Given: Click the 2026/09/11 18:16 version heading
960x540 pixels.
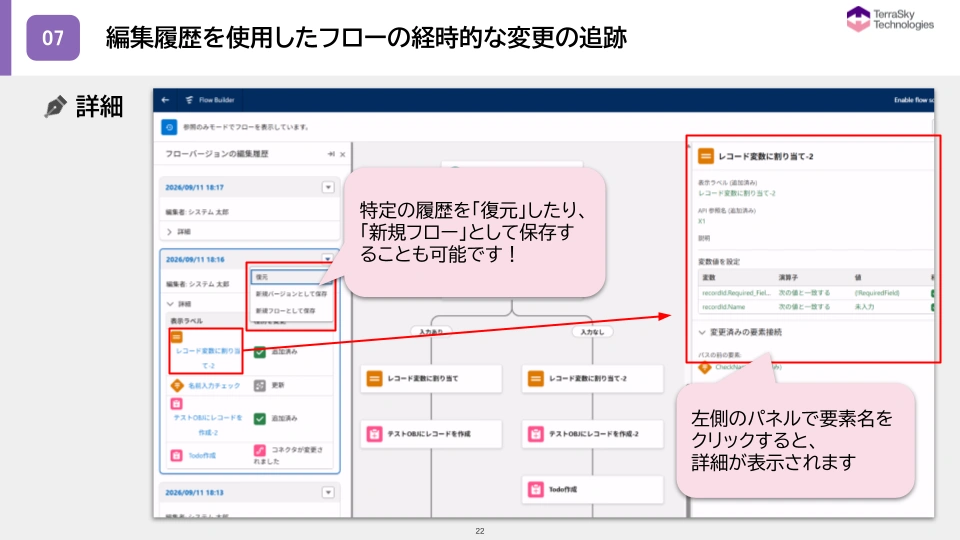Looking at the screenshot, I should [195, 260].
